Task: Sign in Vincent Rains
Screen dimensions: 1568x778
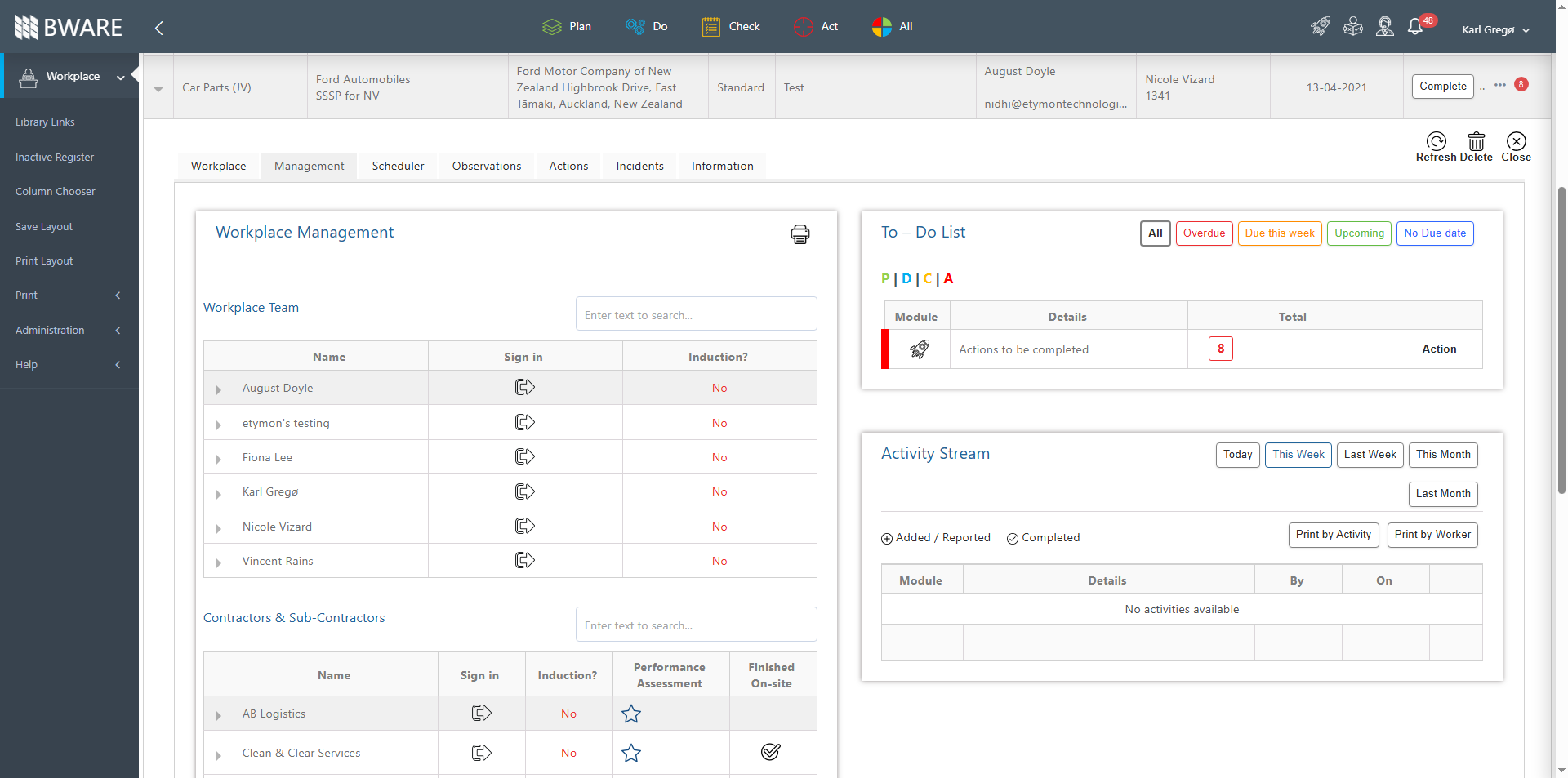Action: coord(525,561)
